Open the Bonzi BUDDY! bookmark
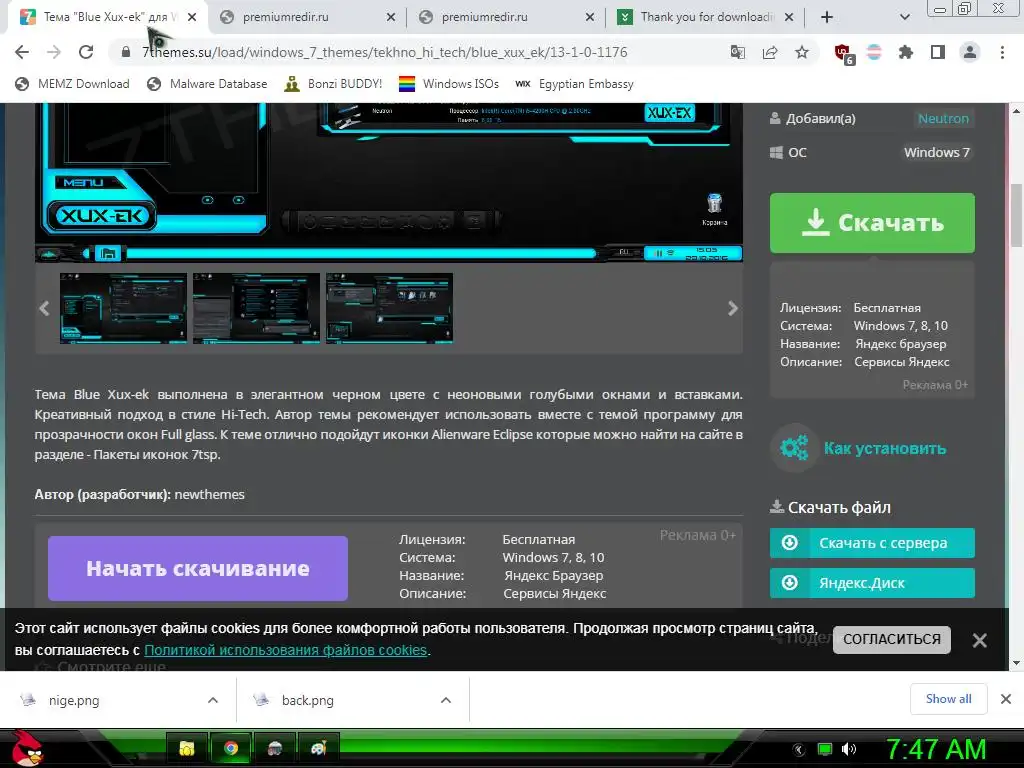Viewport: 1024px width, 768px height. click(x=334, y=84)
